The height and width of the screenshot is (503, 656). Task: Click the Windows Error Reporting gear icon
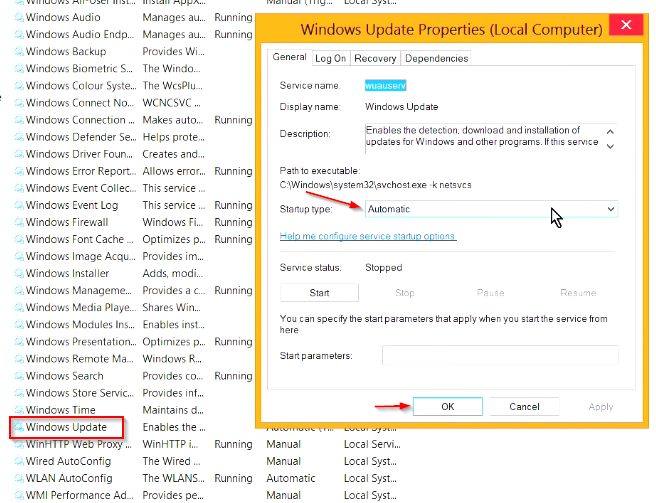19,172
